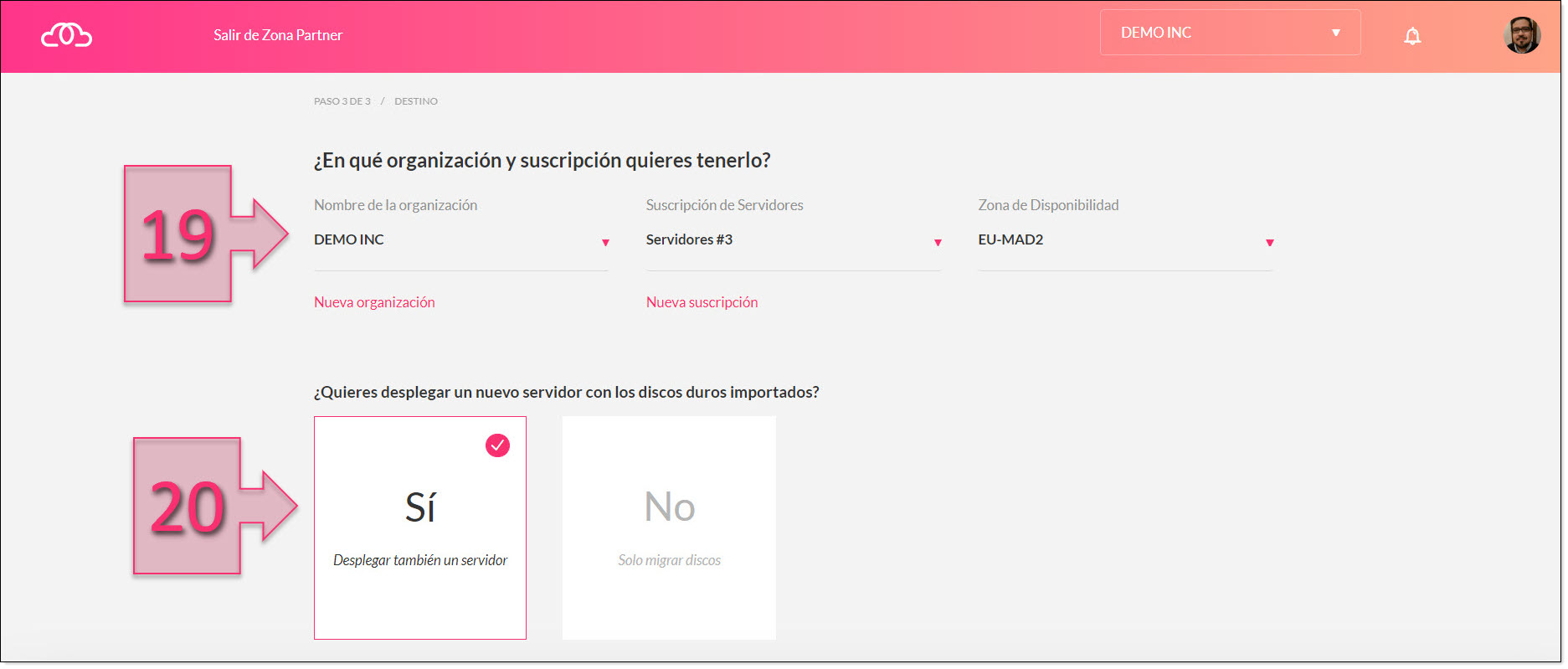Click the Nueva suscripción link
The image size is (1568, 669).
(x=702, y=302)
